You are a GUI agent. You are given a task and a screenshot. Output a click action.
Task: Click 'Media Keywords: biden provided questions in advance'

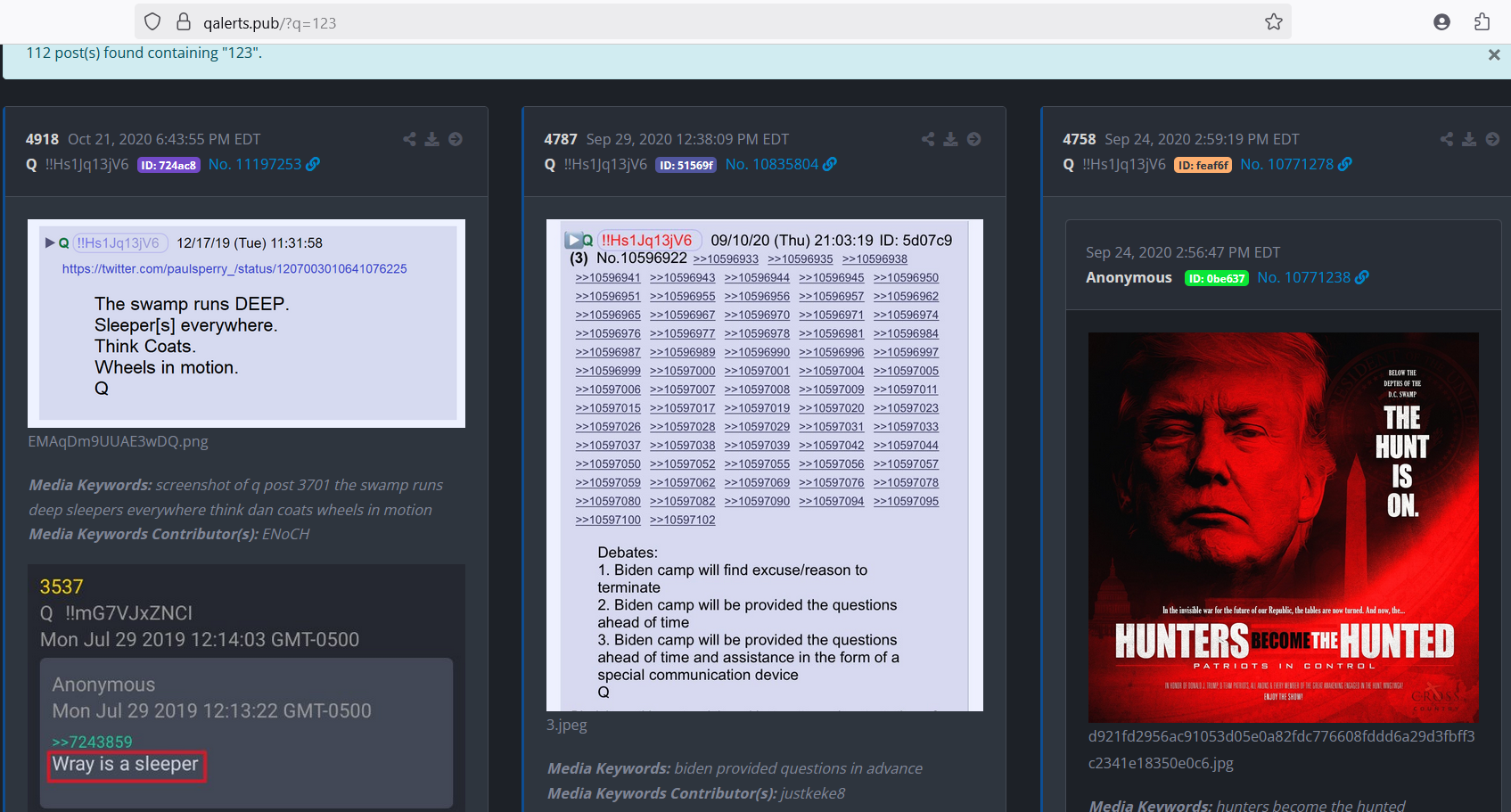tap(735, 768)
